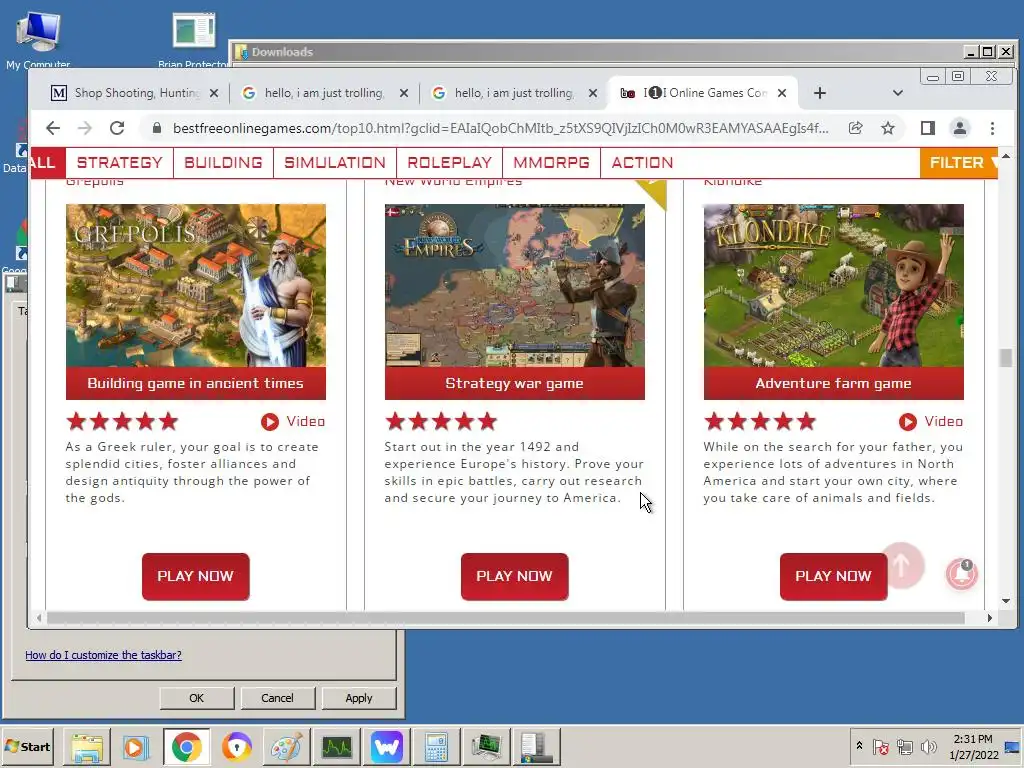Click the browser forward arrow

click(x=85, y=128)
